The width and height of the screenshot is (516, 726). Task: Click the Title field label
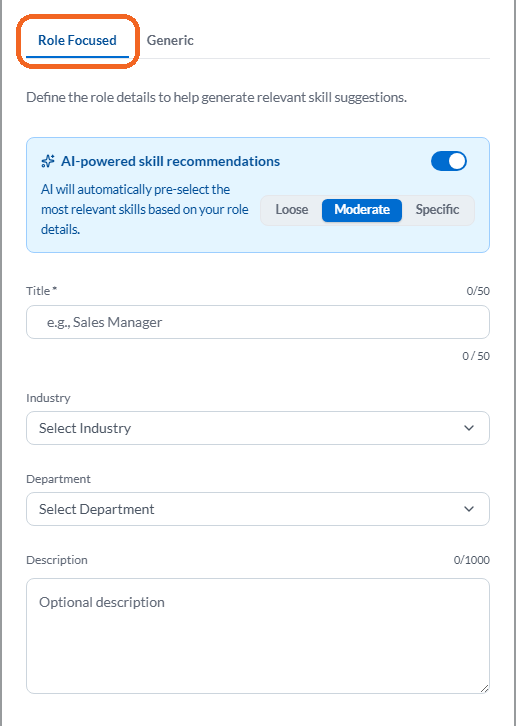click(41, 291)
